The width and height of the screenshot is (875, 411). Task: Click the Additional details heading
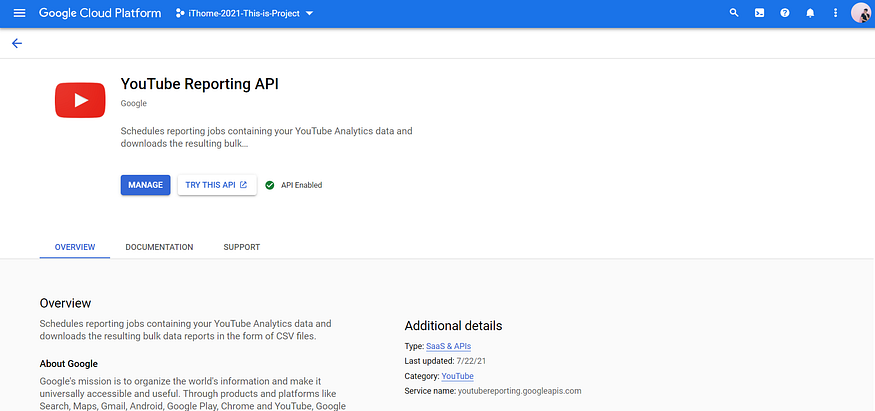pyautogui.click(x=453, y=326)
